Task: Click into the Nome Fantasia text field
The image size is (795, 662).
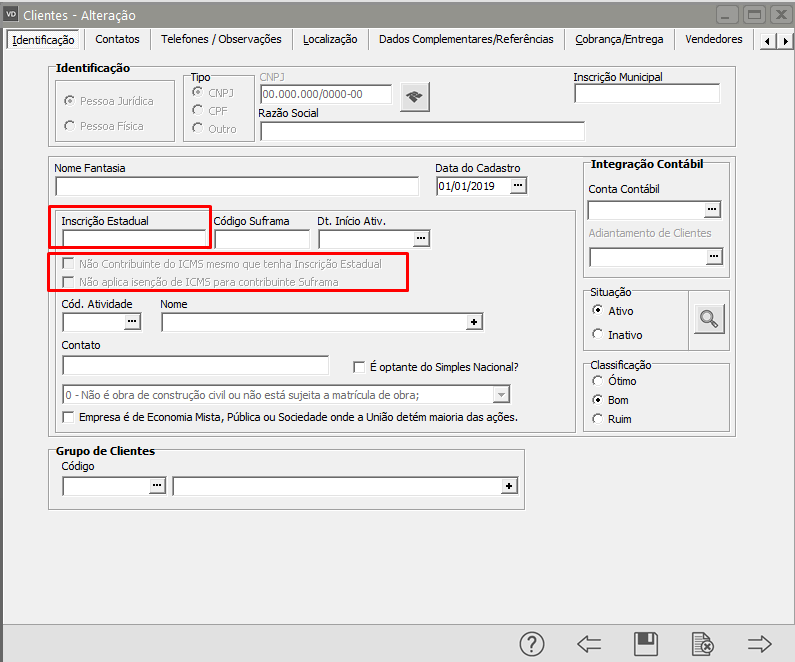Action: click(237, 186)
